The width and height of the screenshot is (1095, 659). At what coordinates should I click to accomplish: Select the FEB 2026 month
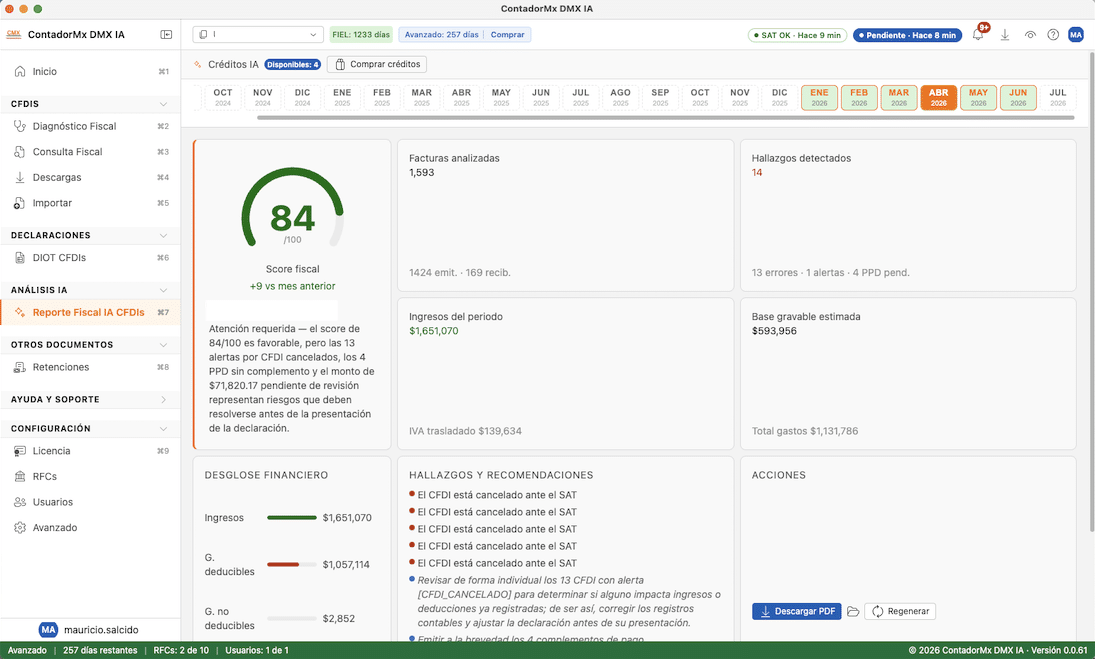(859, 98)
